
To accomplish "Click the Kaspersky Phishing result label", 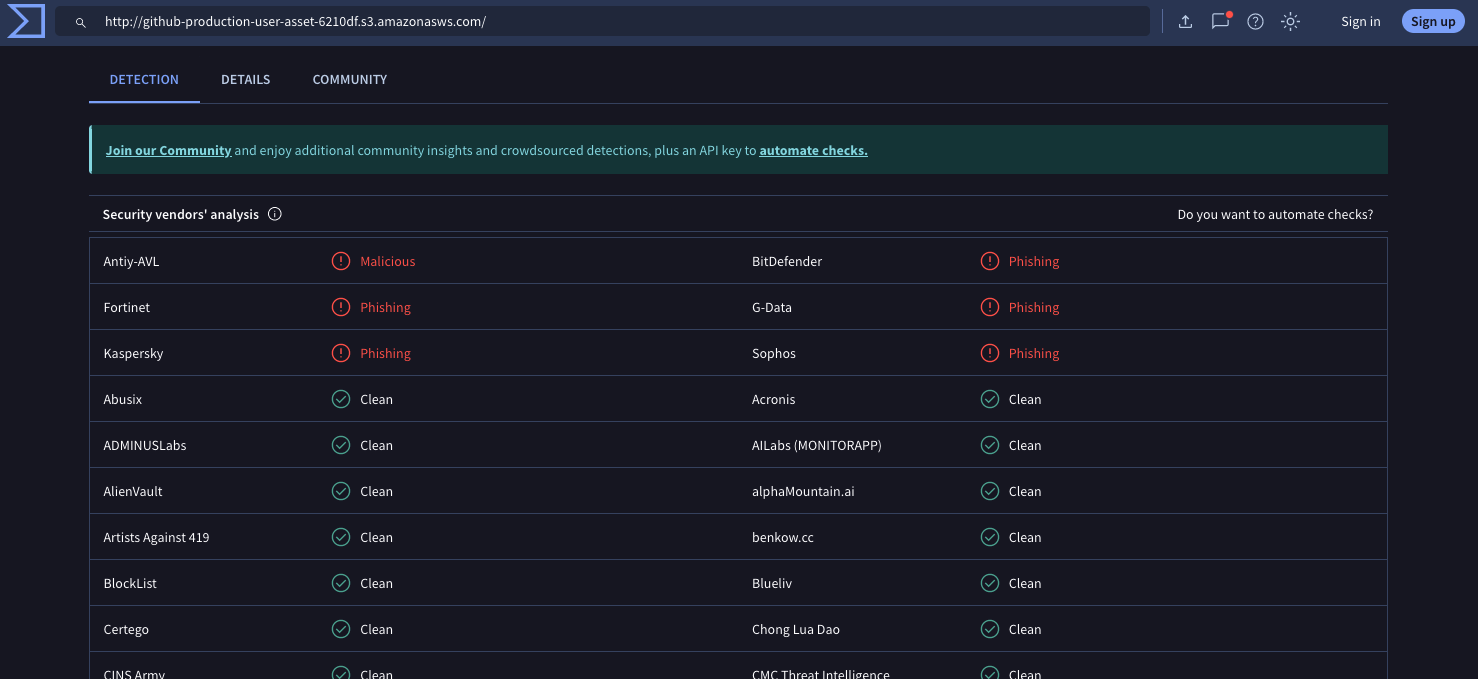I will [385, 353].
